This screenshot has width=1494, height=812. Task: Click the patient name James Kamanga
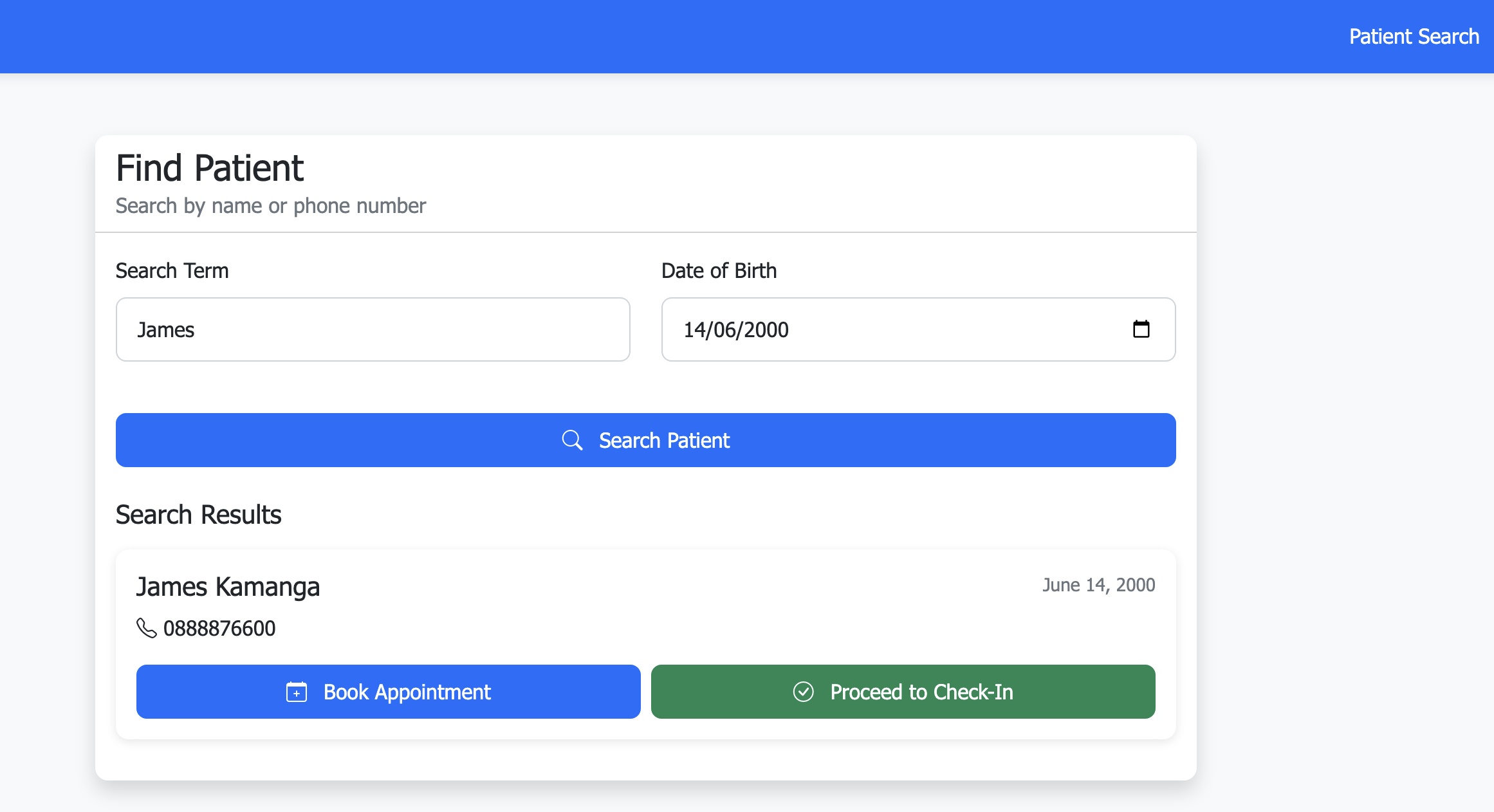tap(228, 587)
